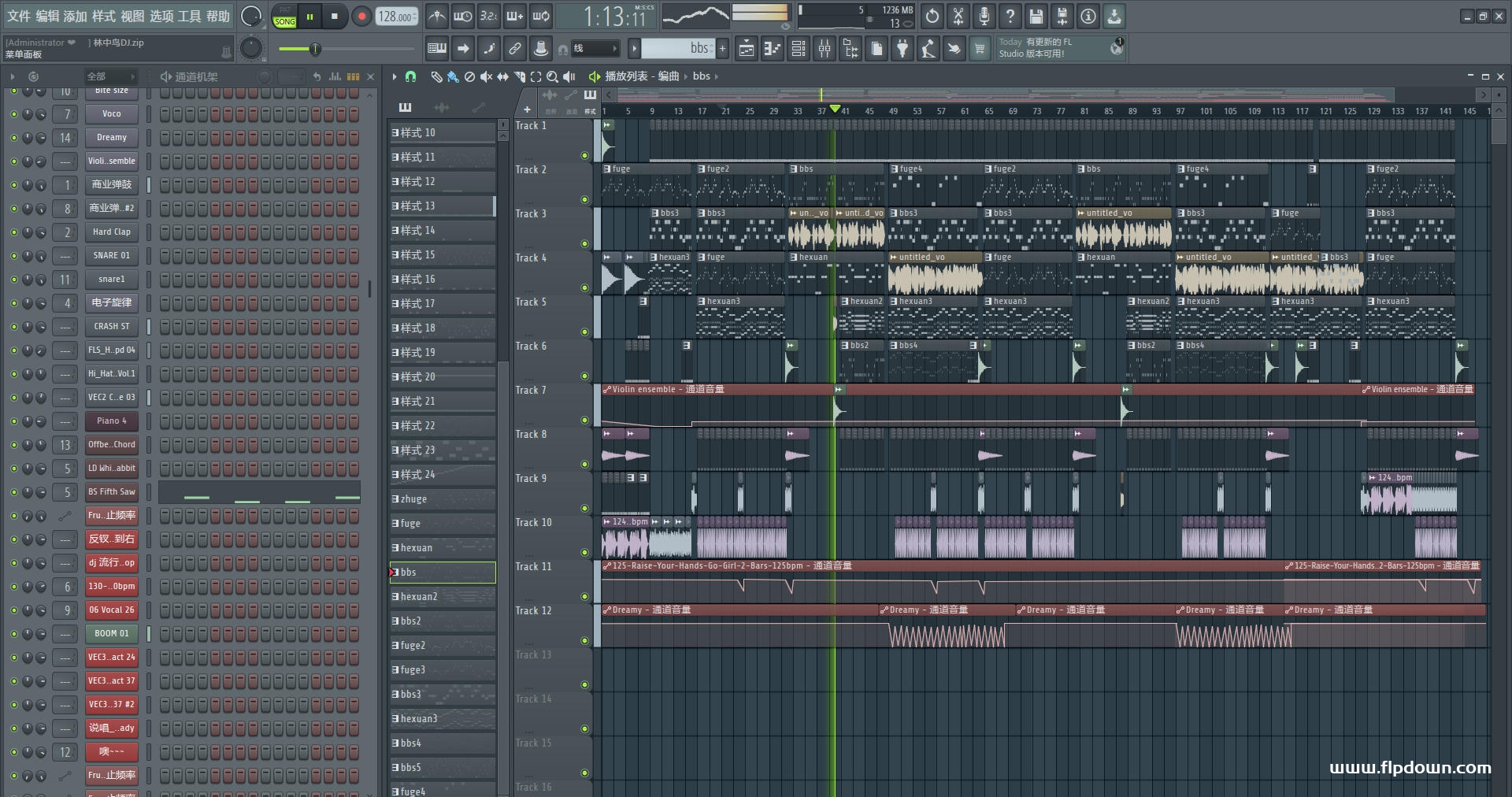Viewport: 1512px width, 797px height.
Task: Open the channel rack view icon
Action: [799, 49]
